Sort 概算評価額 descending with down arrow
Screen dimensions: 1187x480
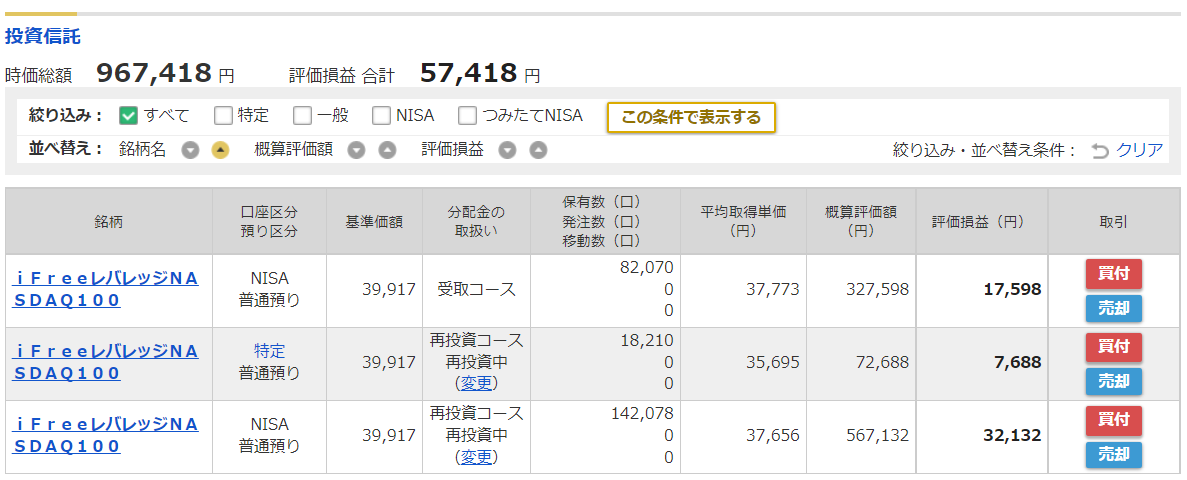356,151
